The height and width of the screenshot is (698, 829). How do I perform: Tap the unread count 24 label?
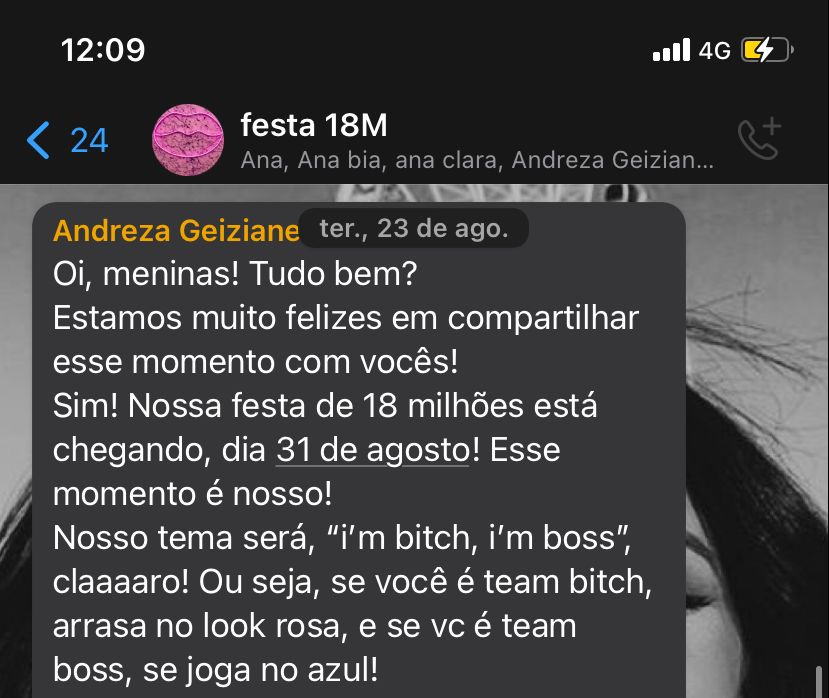pos(89,141)
